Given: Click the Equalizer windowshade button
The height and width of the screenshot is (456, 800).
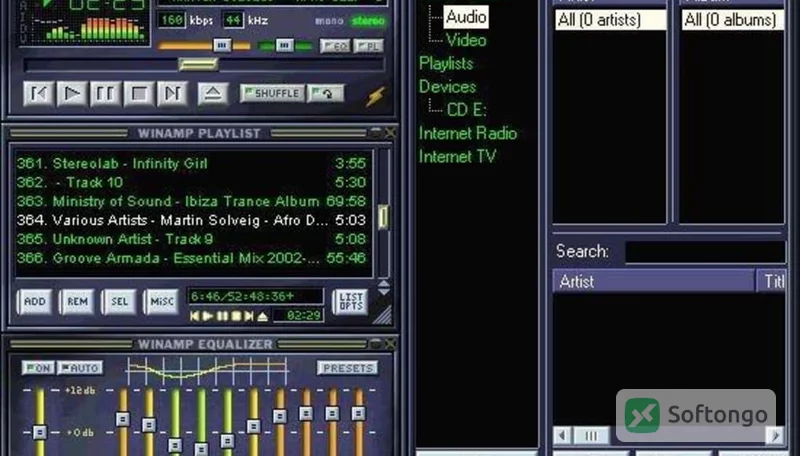Looking at the screenshot, I should point(376,343).
